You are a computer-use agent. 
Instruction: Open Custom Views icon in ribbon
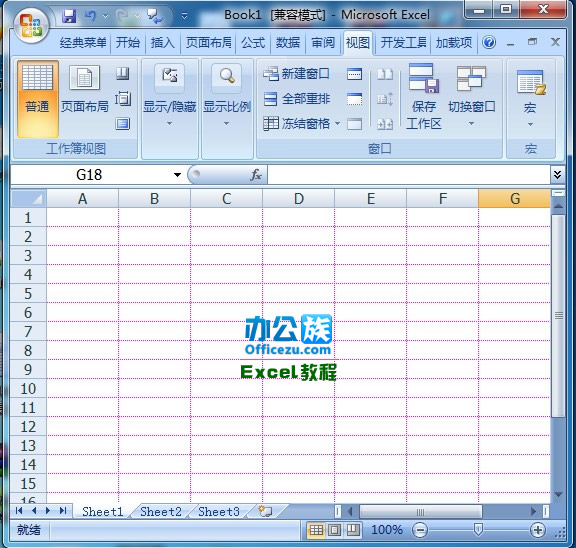click(123, 98)
